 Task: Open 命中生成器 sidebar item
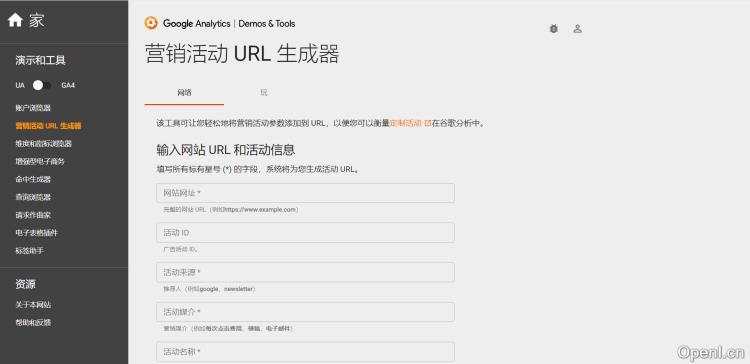pos(33,179)
